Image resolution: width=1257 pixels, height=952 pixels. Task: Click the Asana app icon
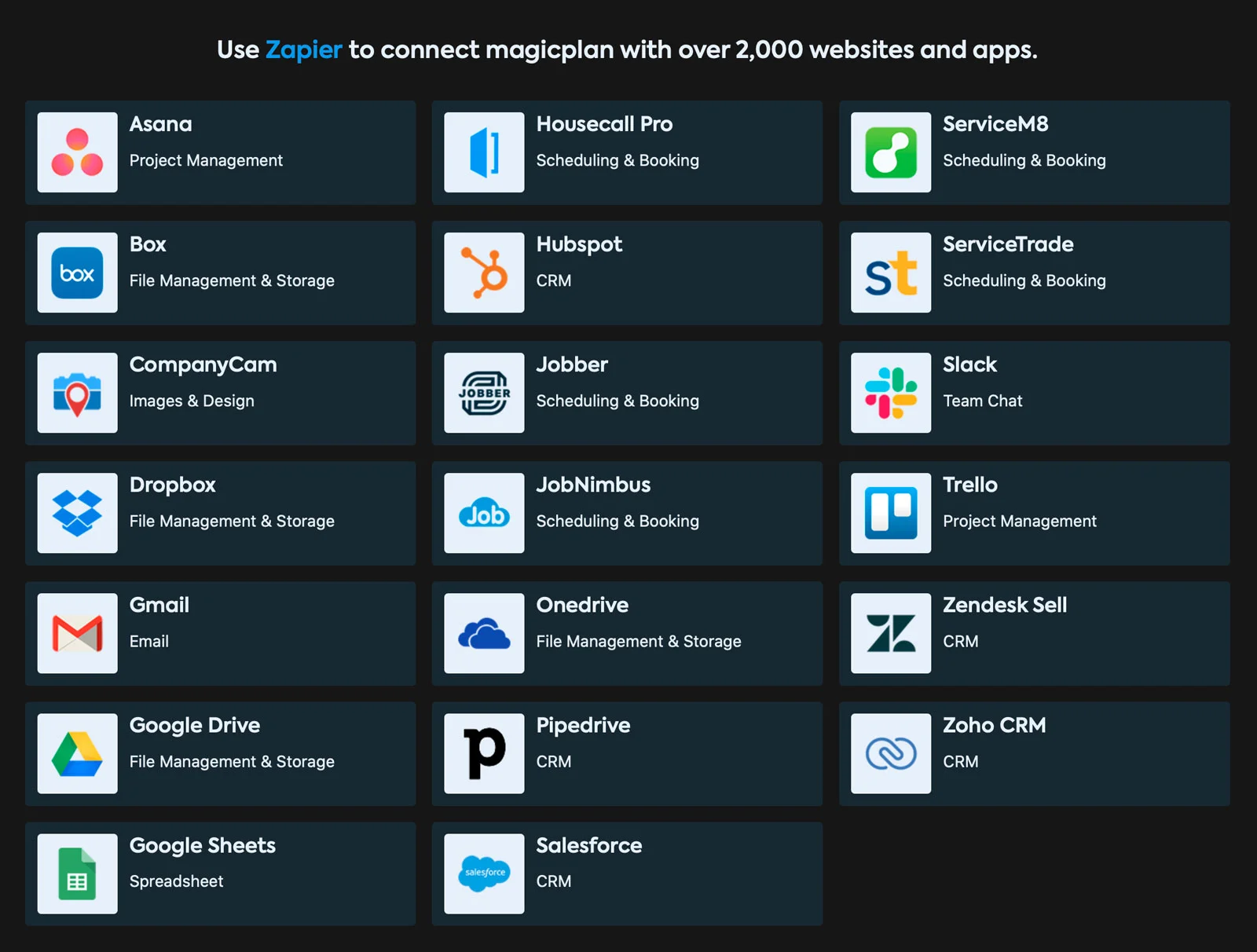tap(77, 152)
